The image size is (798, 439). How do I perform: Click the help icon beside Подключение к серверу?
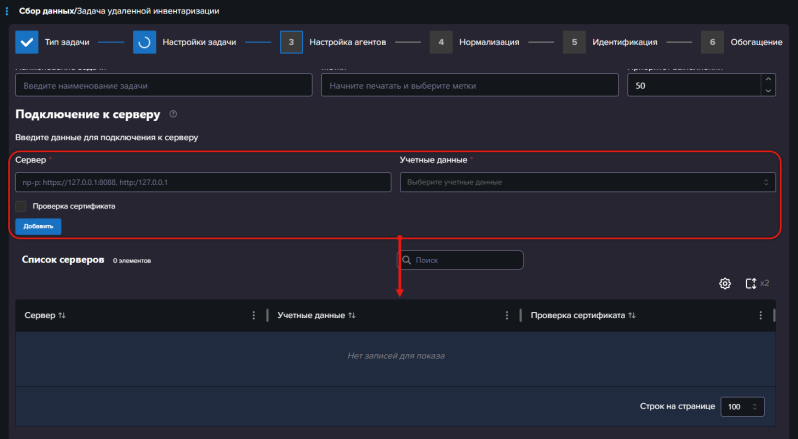coord(173,115)
